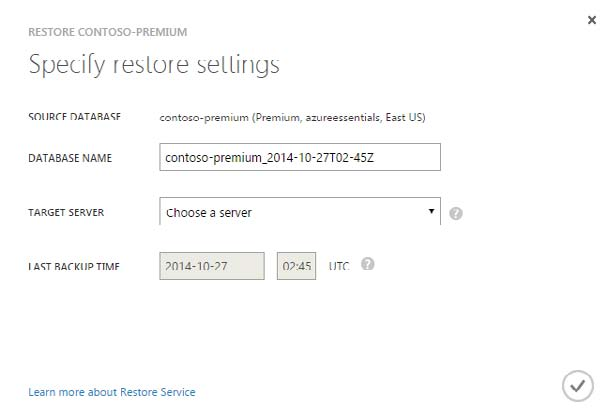Viewport: 608px width, 420px height.
Task: Select the 02:45 backup time field
Action: (297, 266)
